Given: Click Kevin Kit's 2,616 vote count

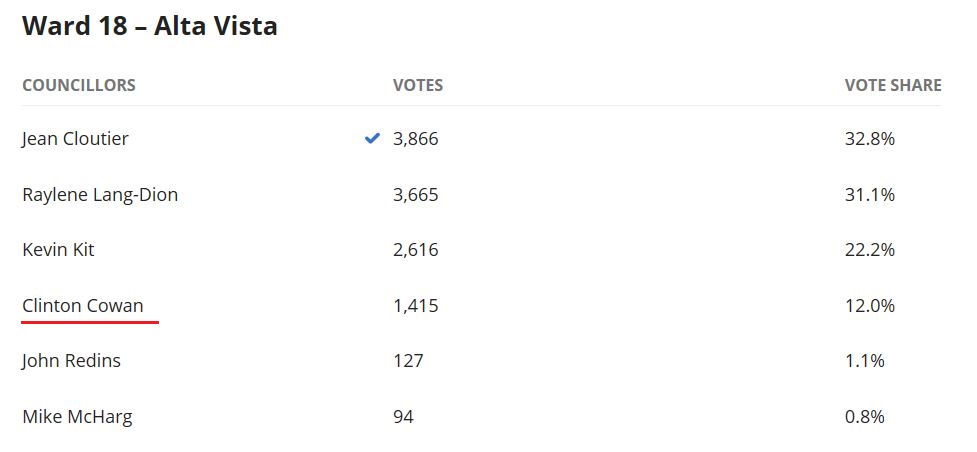Looking at the screenshot, I should 416,250.
